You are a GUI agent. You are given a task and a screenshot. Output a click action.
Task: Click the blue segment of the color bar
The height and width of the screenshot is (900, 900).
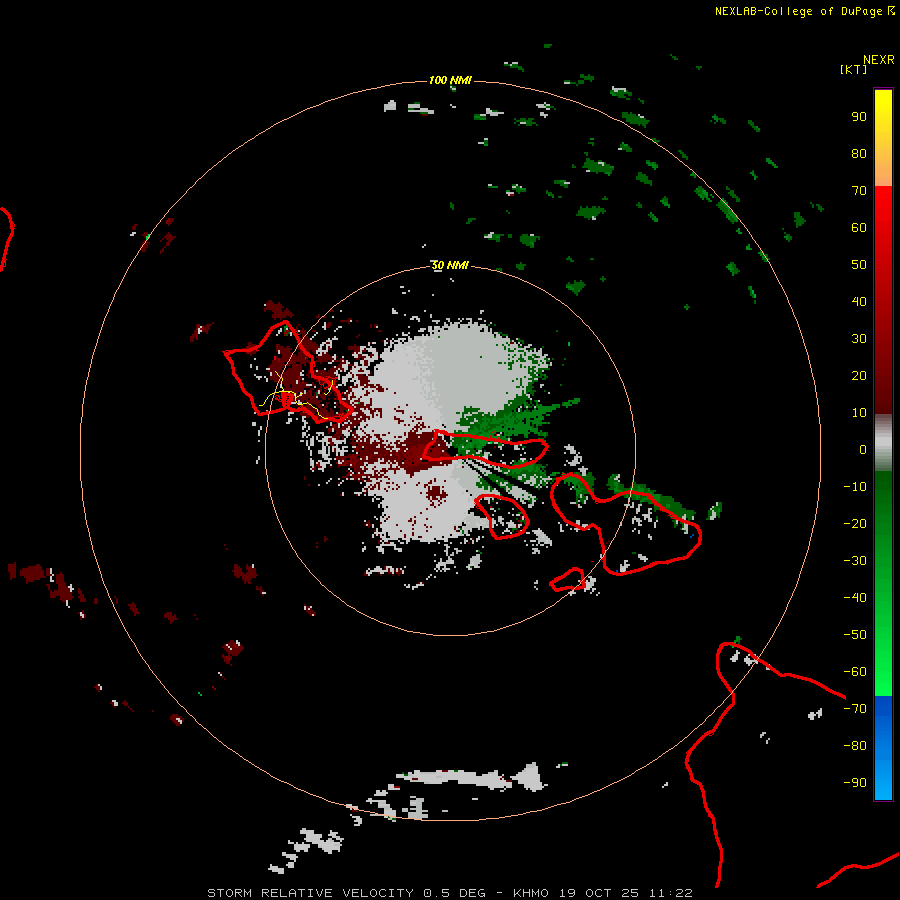point(883,748)
